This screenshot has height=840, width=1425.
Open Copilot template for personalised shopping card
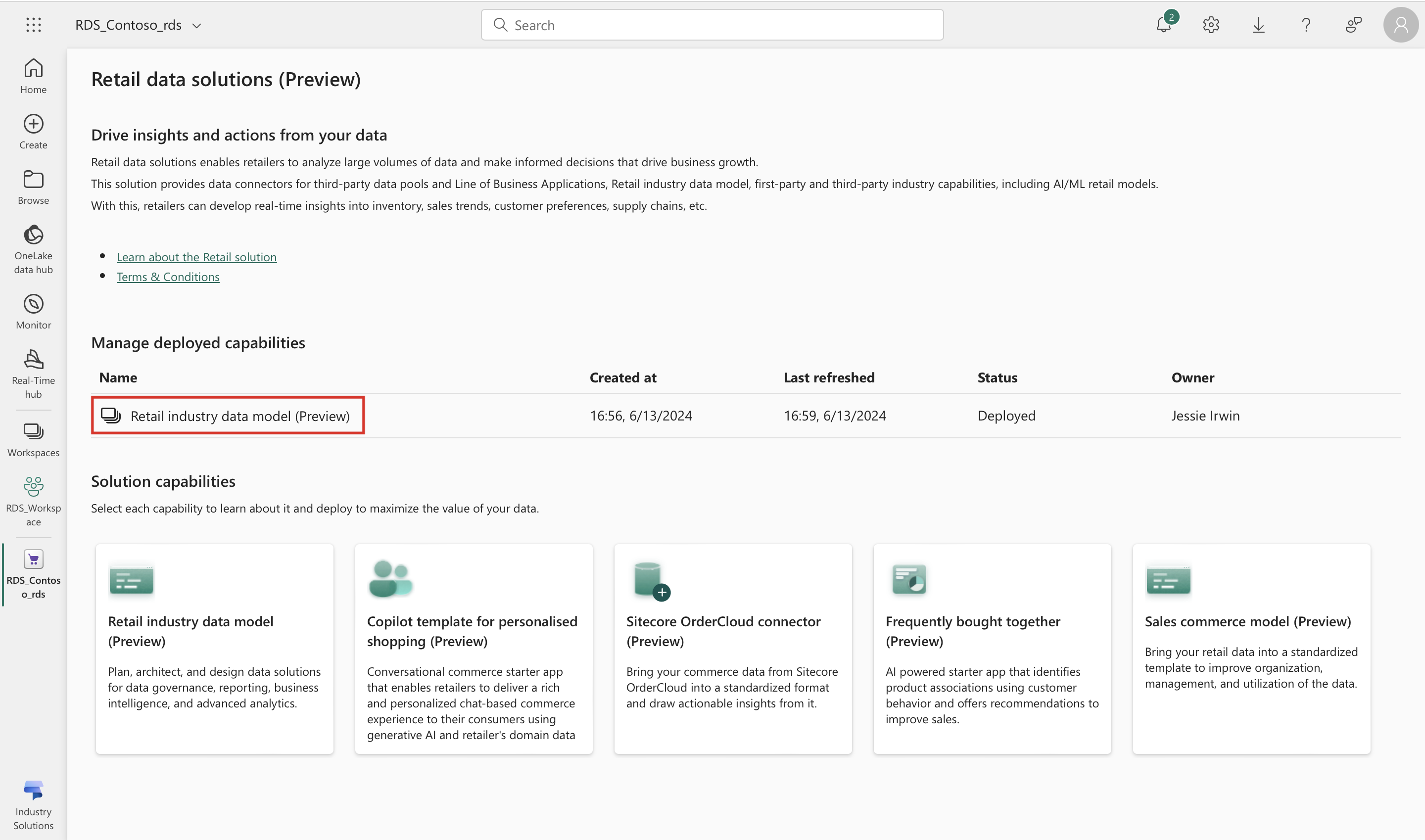(474, 649)
